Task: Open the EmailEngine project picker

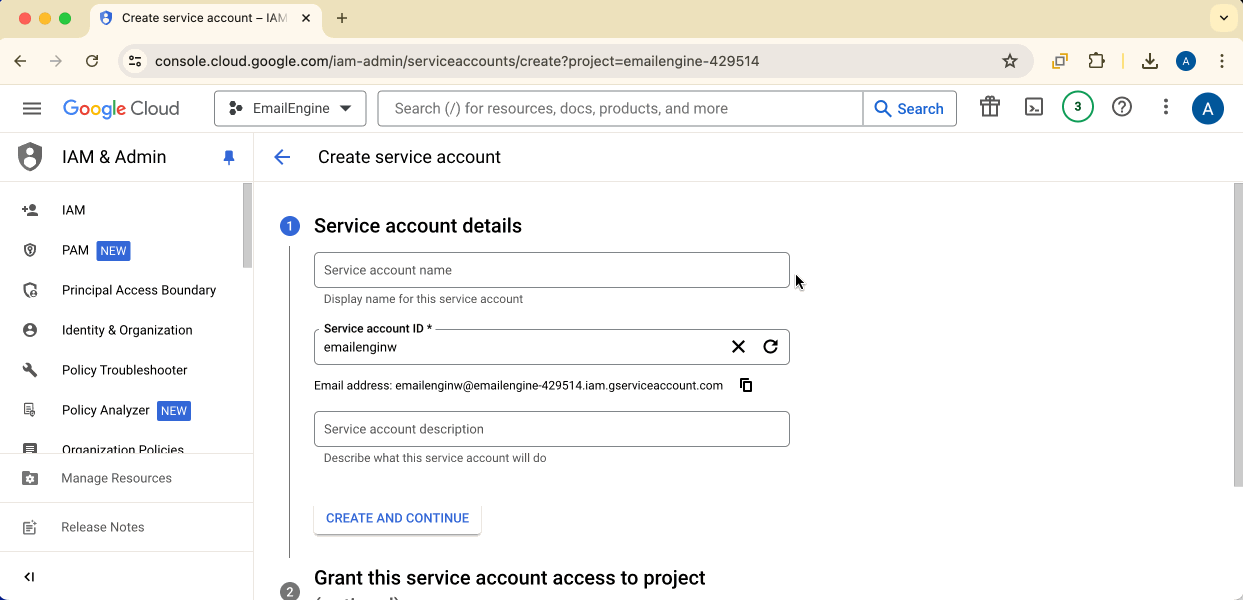Action: [289, 108]
